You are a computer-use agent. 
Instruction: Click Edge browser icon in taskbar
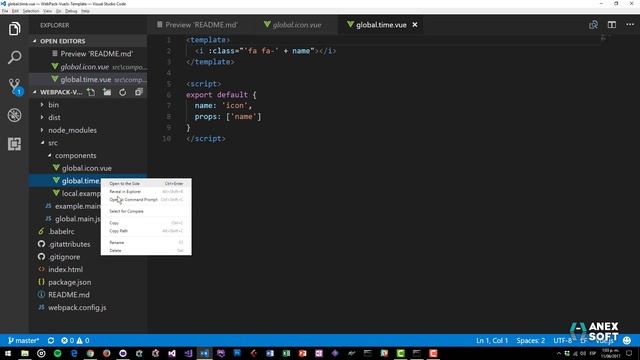tap(74, 353)
